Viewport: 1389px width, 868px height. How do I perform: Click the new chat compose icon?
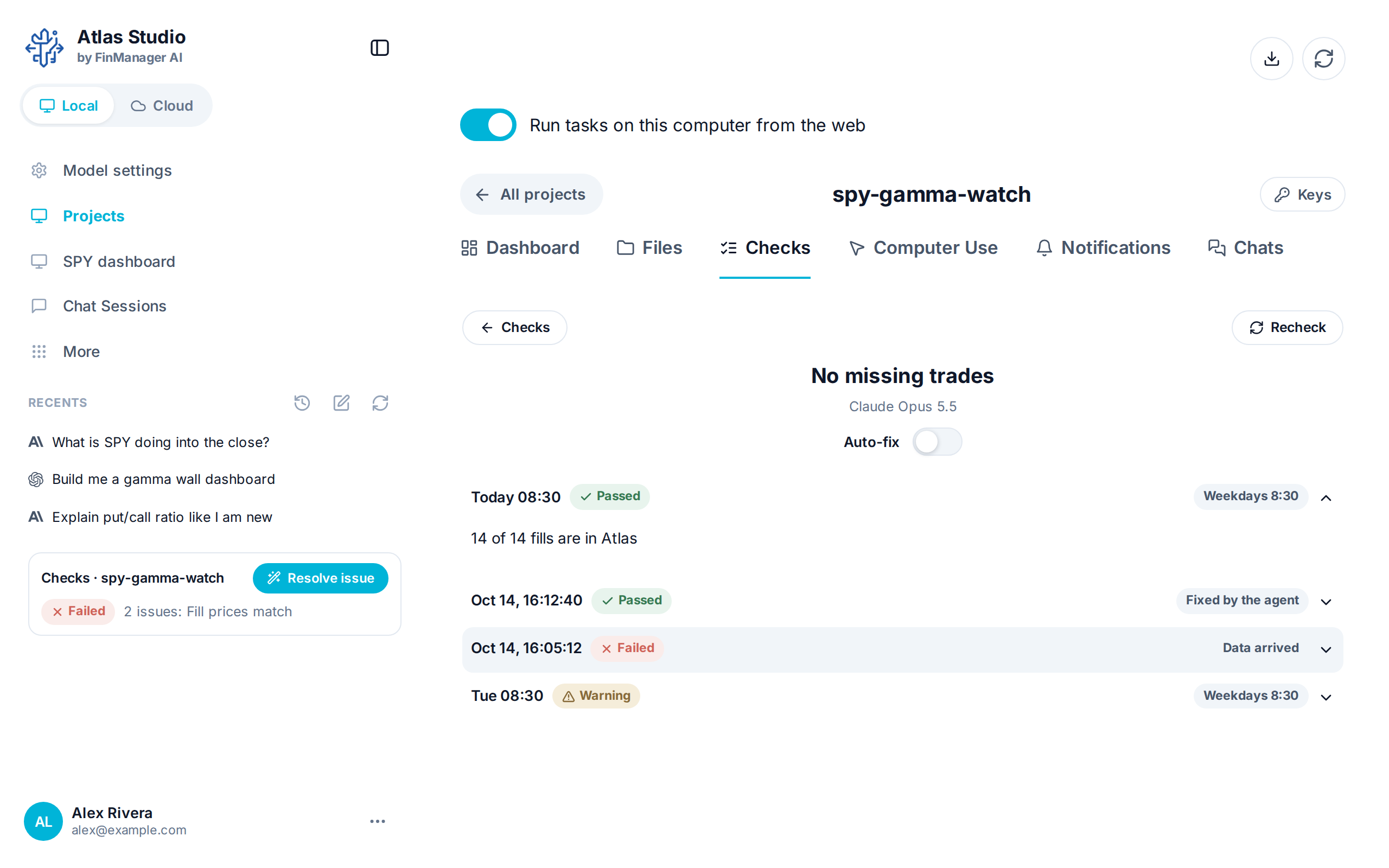[x=341, y=403]
